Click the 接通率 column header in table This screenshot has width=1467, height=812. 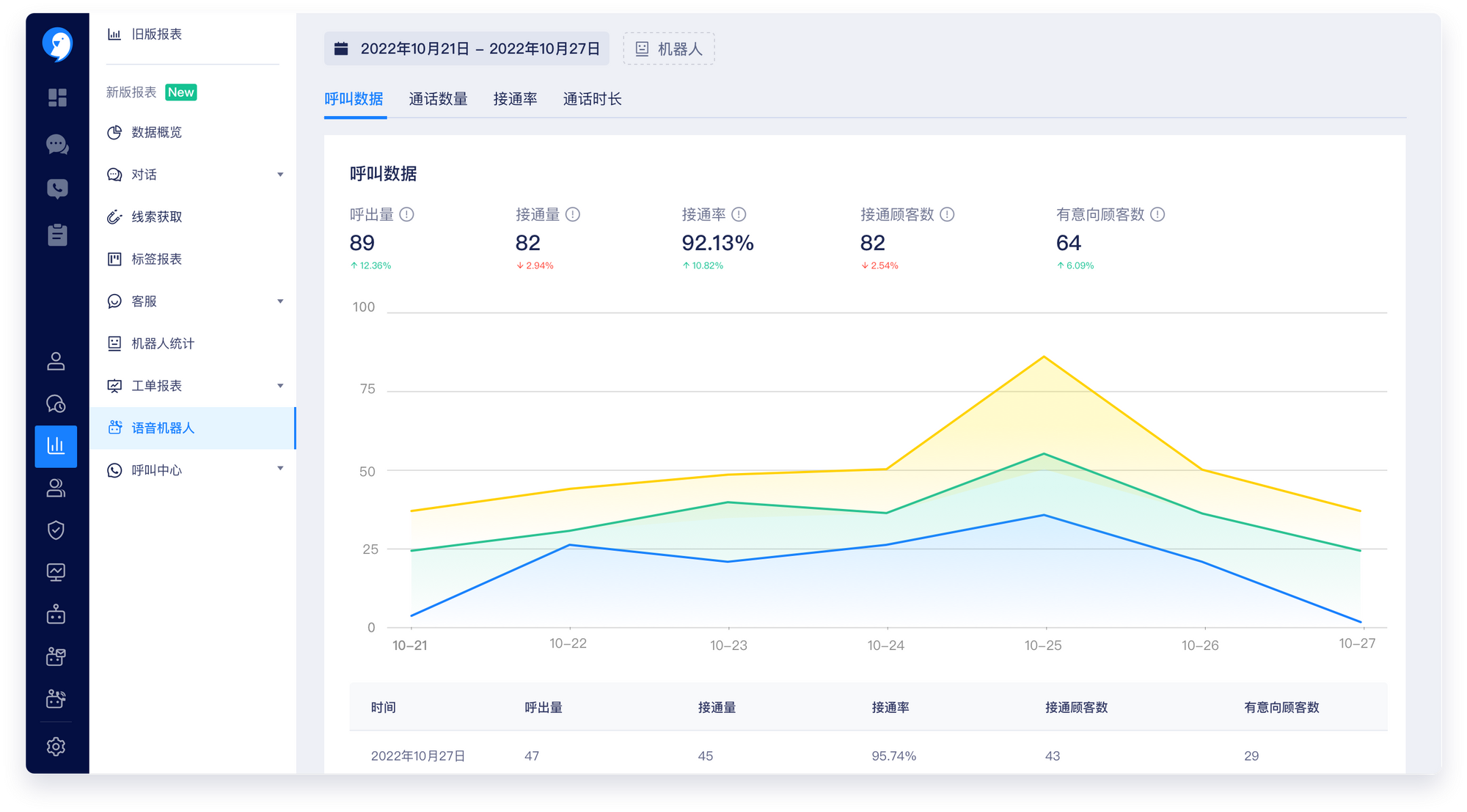click(x=890, y=708)
